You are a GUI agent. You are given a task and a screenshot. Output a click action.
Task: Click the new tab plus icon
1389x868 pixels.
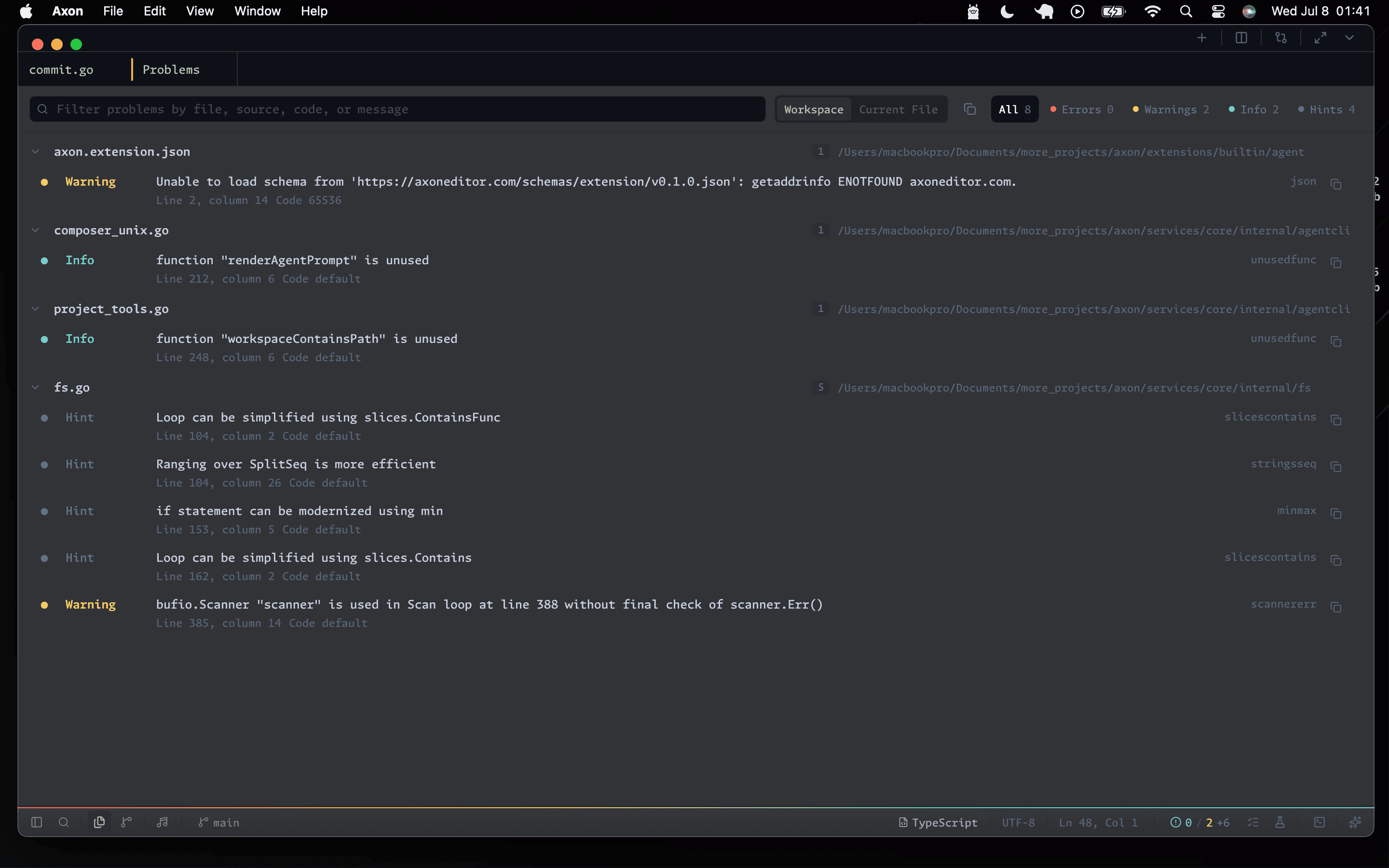(x=1201, y=38)
